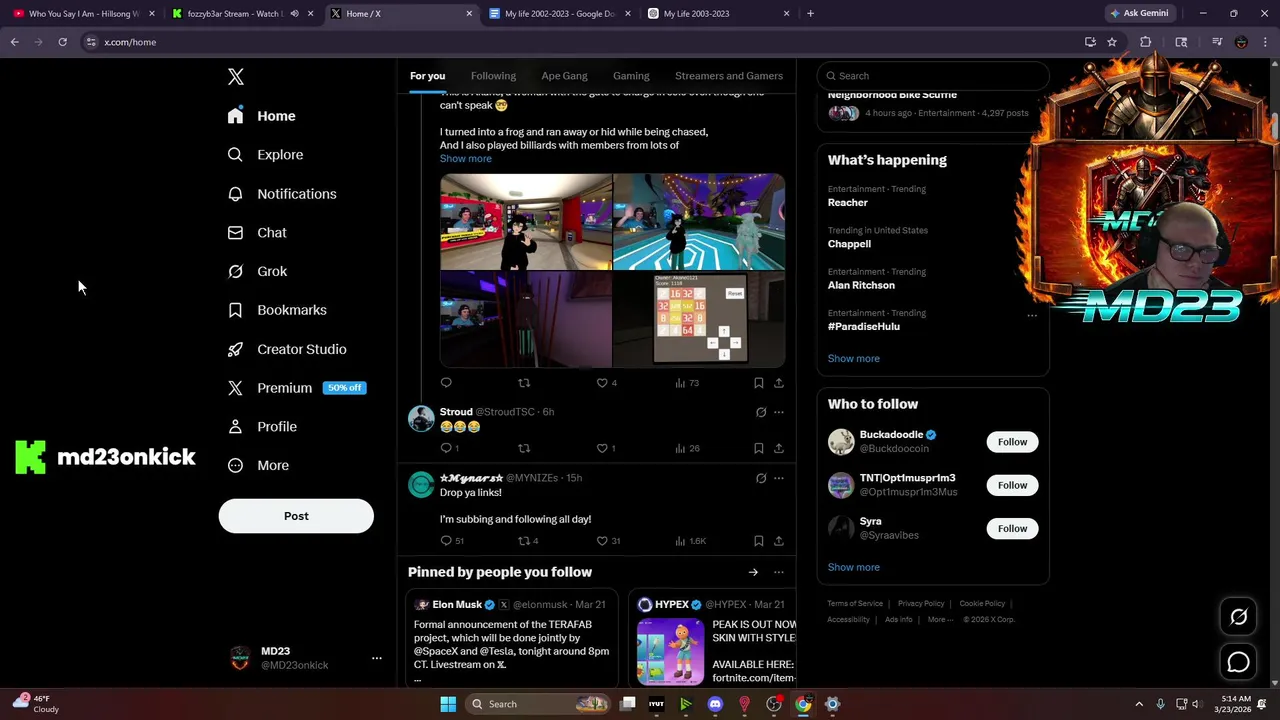The height and width of the screenshot is (720, 1280).
Task: Open Bookmarks in the sidebar
Action: (x=277, y=310)
